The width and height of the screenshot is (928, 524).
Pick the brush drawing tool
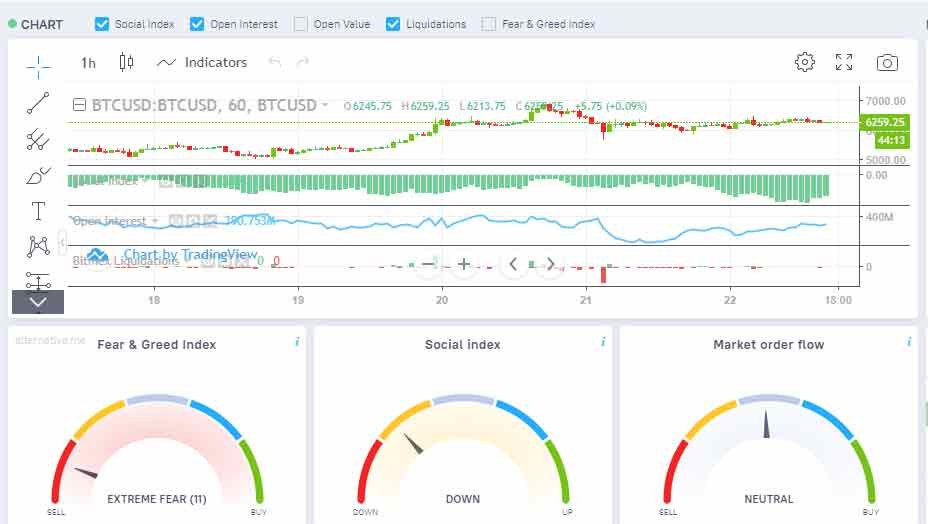(38, 176)
